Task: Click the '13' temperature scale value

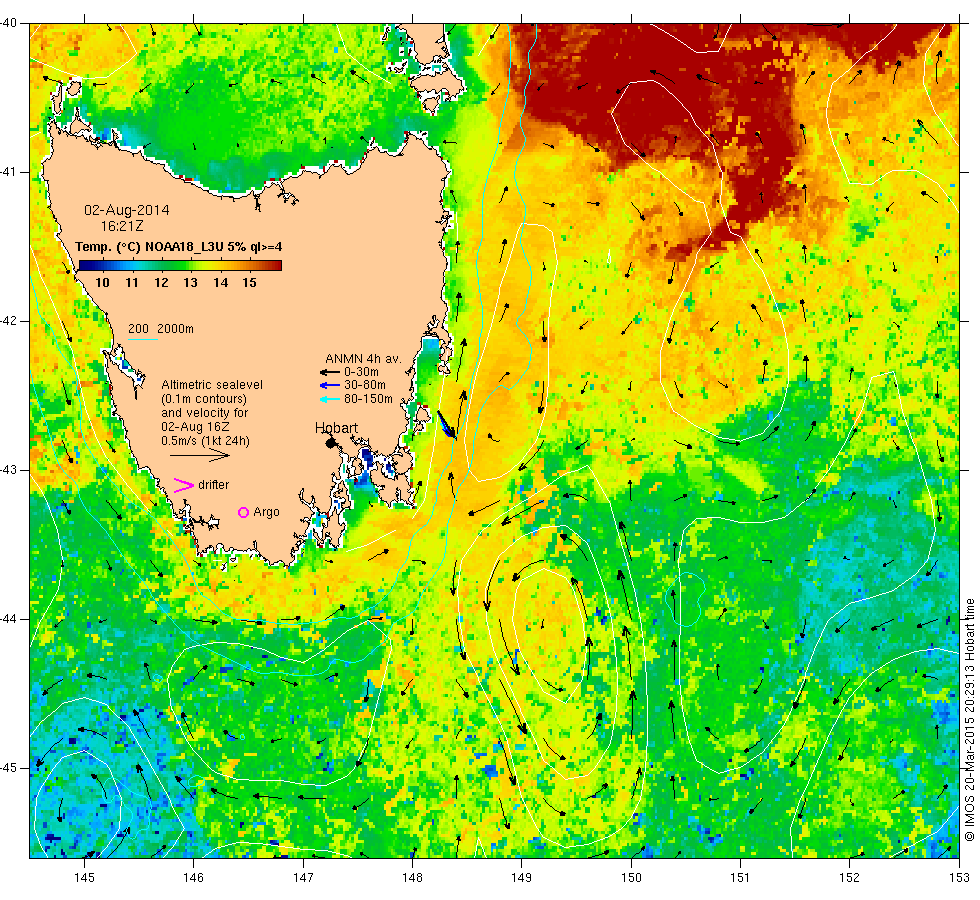Action: pos(191,283)
